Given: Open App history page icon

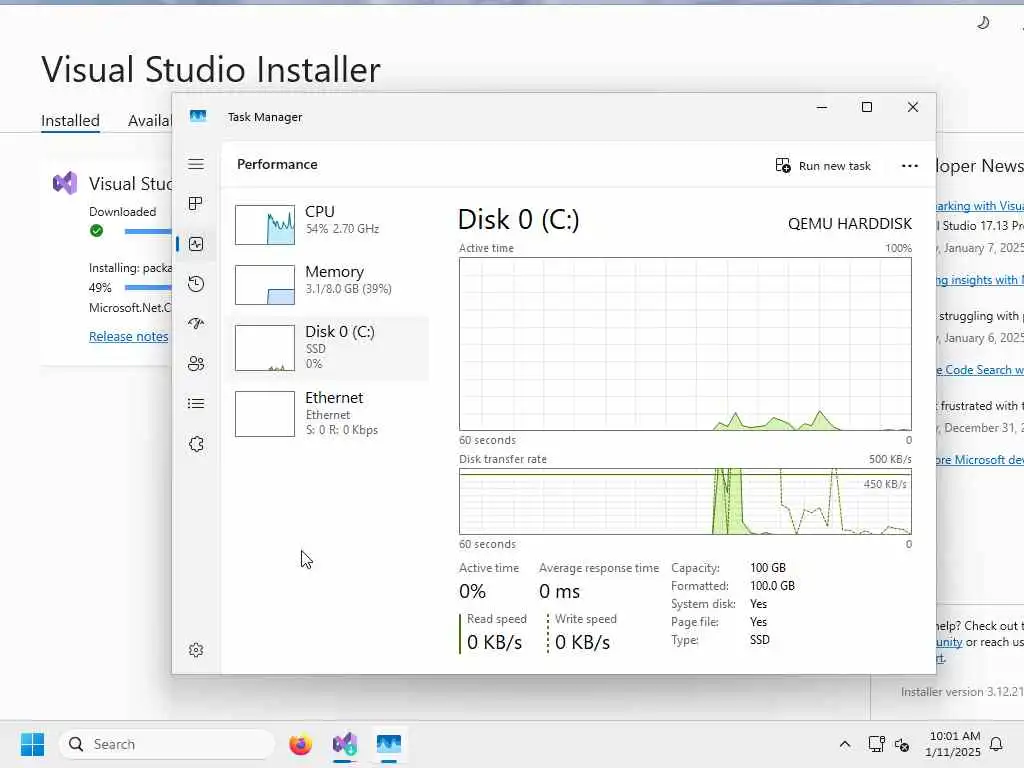Looking at the screenshot, I should [196, 284].
